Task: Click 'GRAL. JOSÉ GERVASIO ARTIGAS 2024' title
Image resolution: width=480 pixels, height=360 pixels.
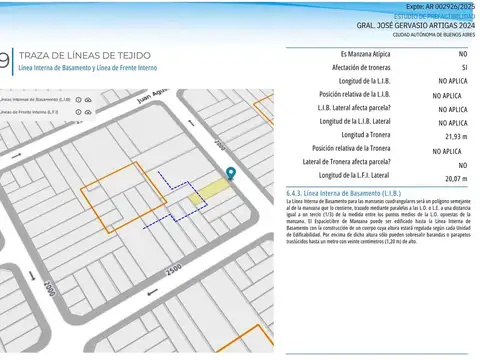Action: point(416,25)
